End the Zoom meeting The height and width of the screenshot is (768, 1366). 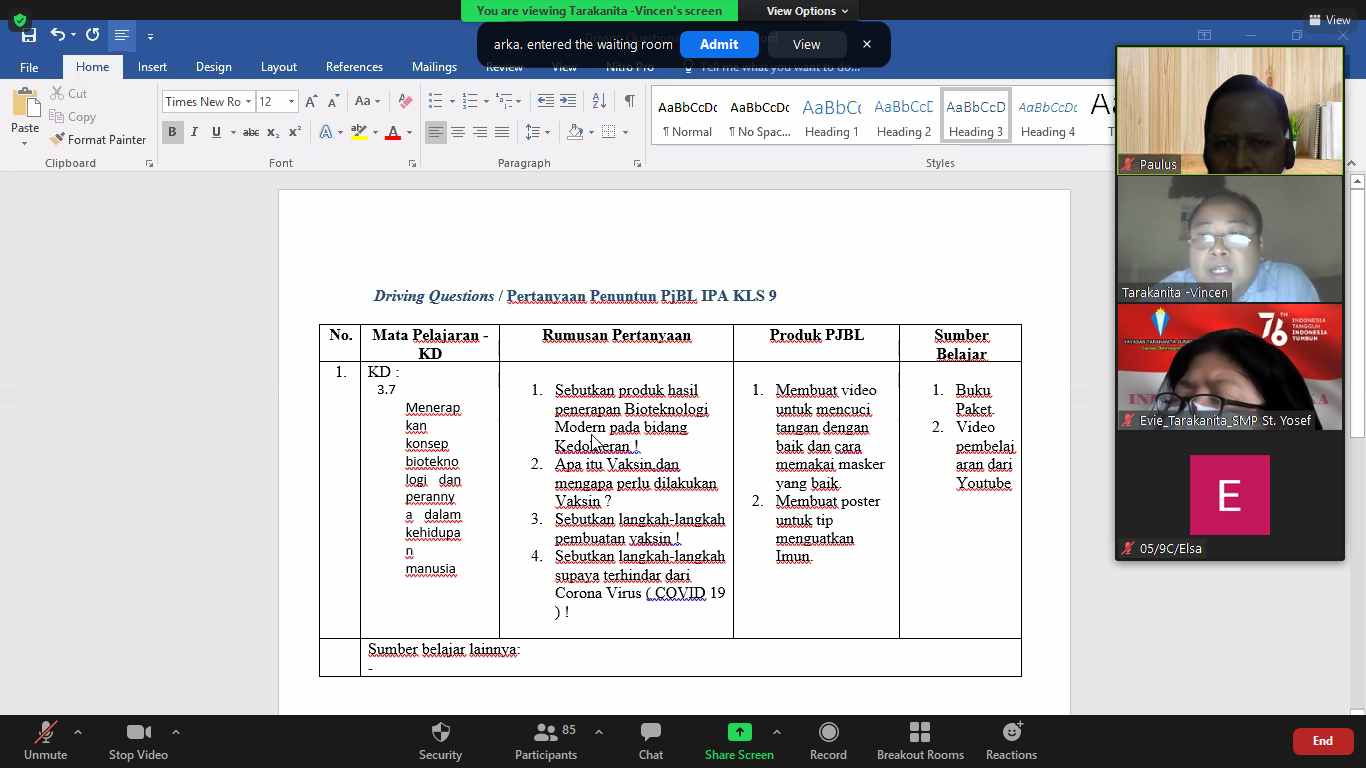pos(1323,741)
